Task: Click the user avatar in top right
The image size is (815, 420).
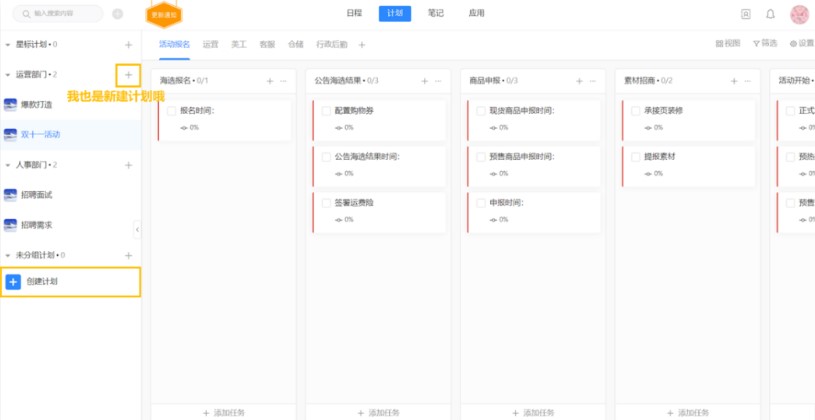Action: pos(799,14)
